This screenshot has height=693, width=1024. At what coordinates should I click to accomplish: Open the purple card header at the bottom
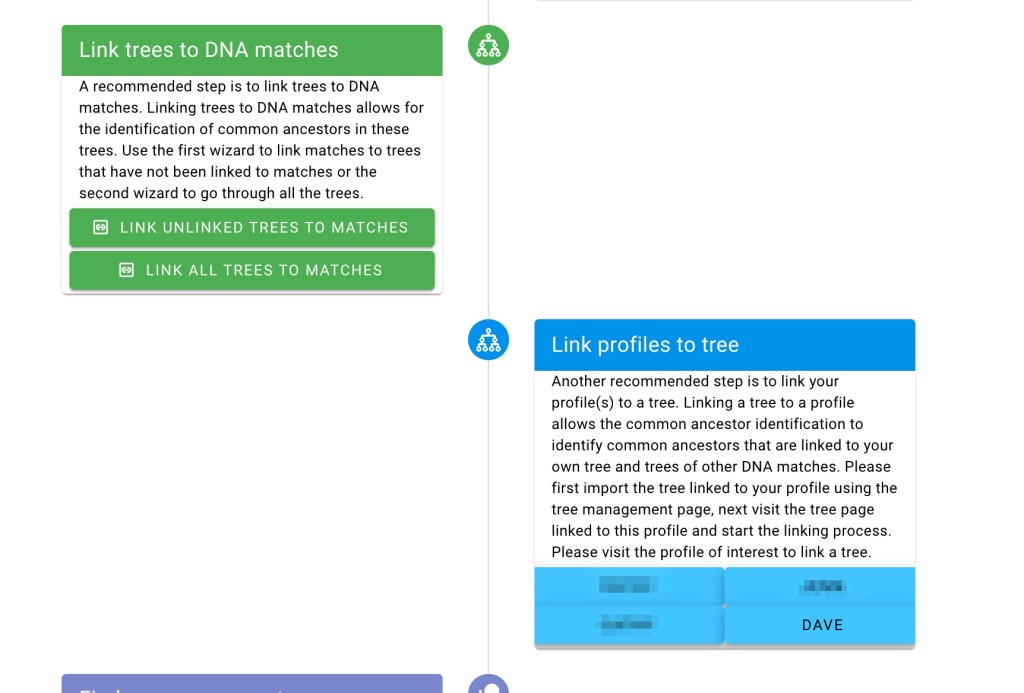252,684
